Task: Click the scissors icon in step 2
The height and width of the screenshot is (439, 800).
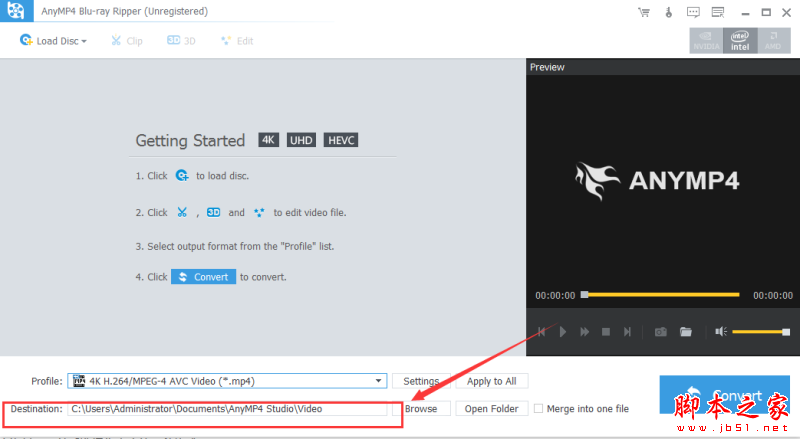Action: (182, 212)
